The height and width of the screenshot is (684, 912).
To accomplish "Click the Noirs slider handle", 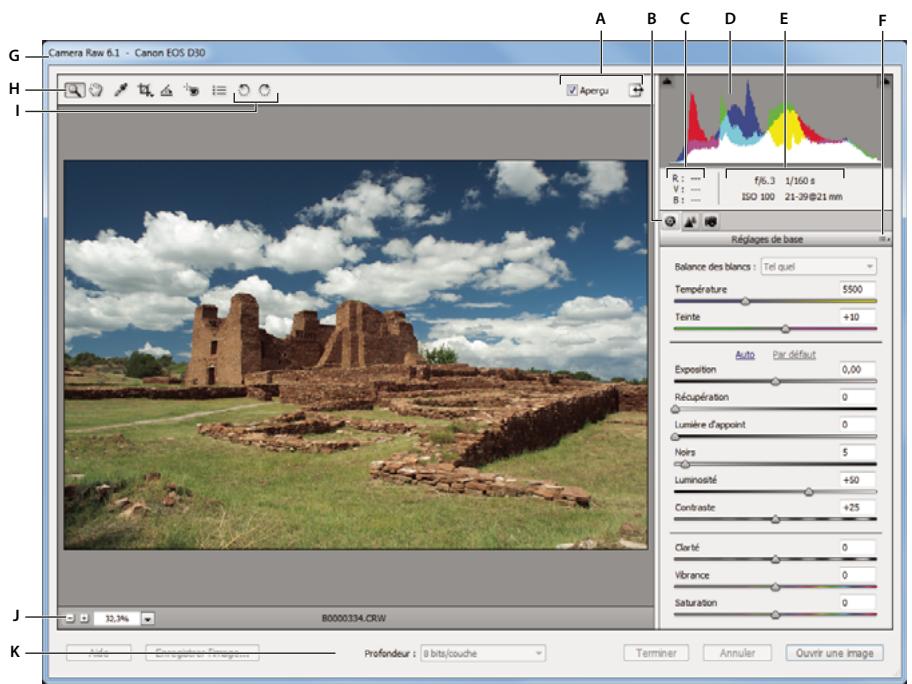I will [685, 464].
